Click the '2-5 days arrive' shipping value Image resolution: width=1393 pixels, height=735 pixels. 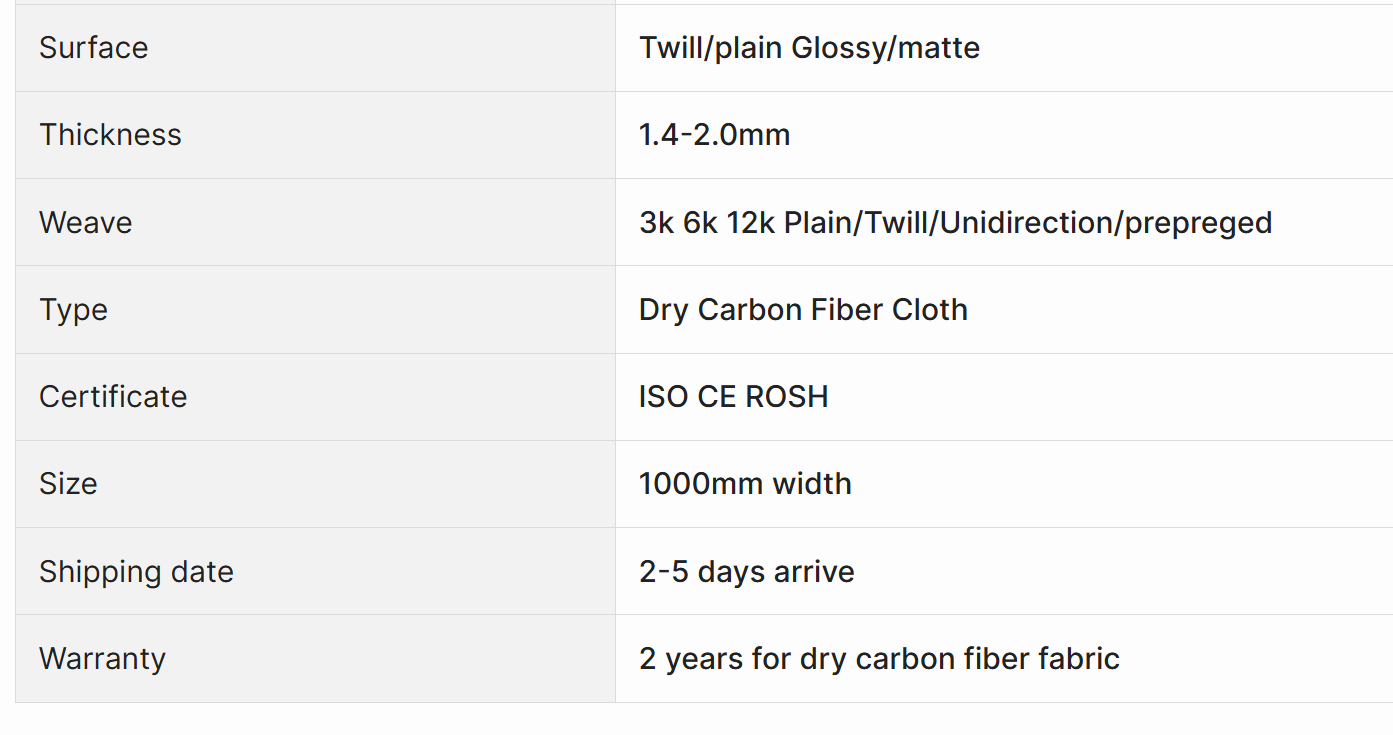pos(746,572)
